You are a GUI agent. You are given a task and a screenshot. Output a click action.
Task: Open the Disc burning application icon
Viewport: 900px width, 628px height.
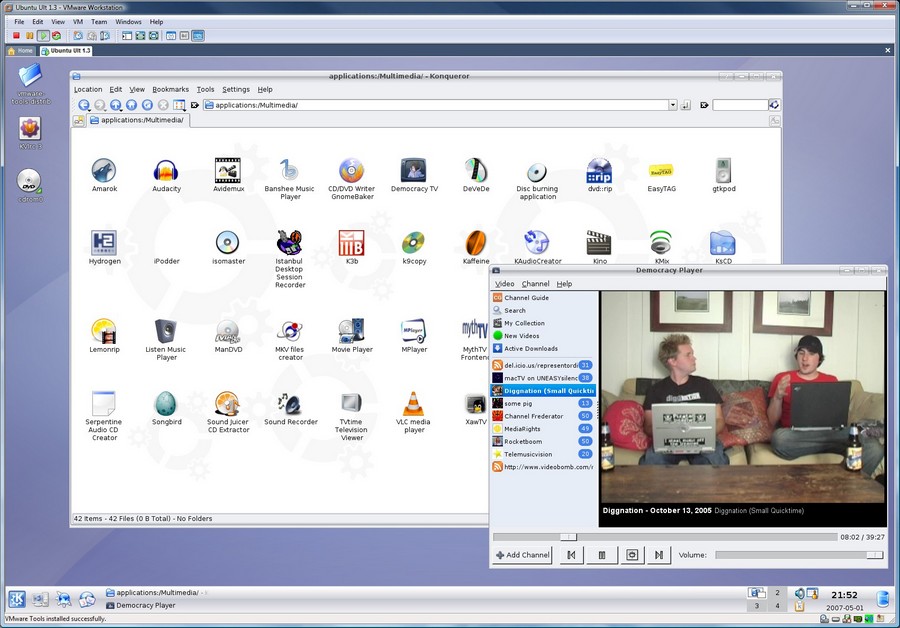[537, 172]
